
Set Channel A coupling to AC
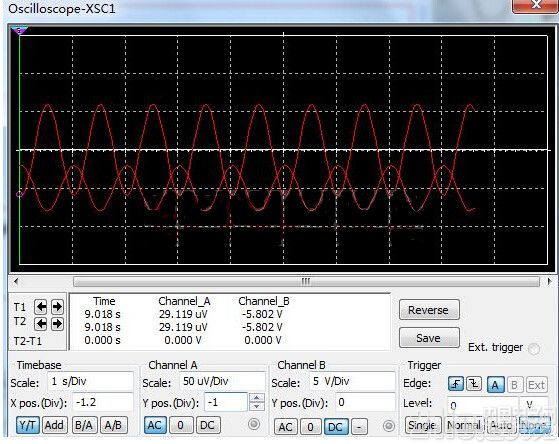155,425
